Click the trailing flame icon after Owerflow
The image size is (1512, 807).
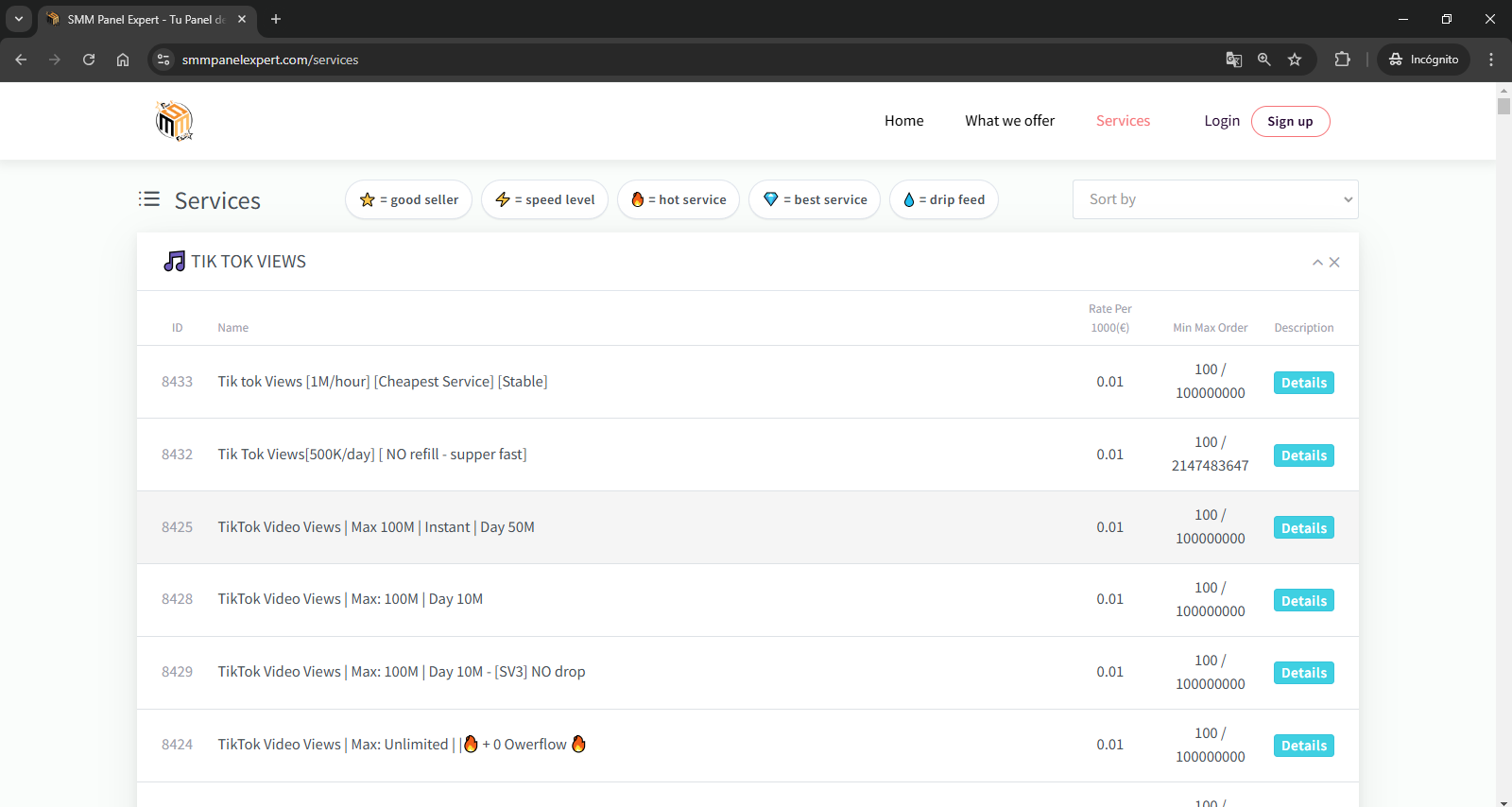[x=578, y=744]
